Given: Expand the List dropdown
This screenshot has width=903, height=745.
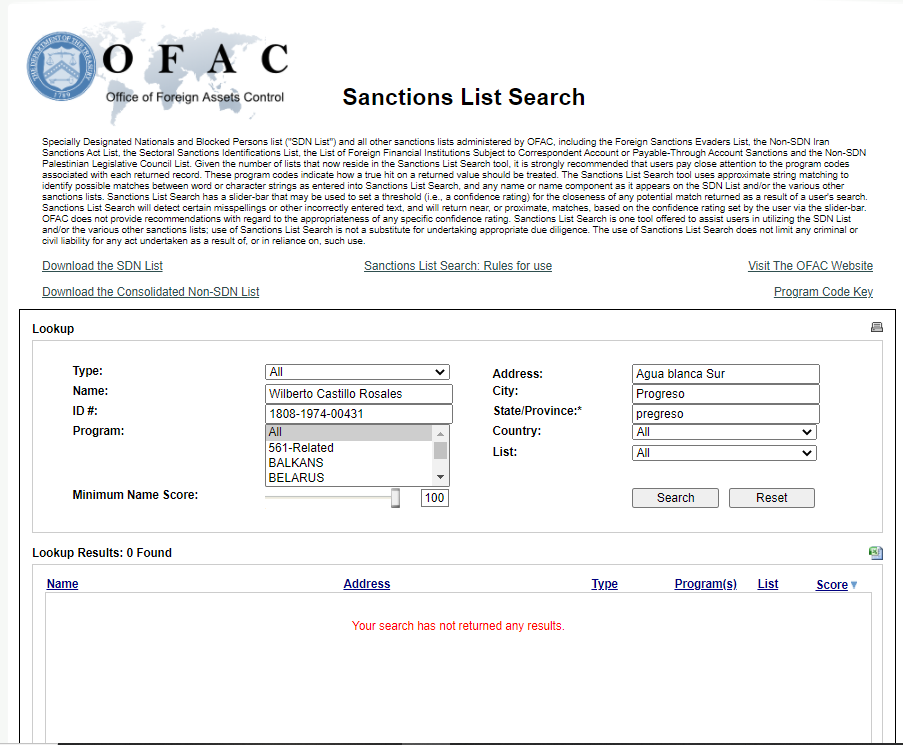Looking at the screenshot, I should 724,453.
